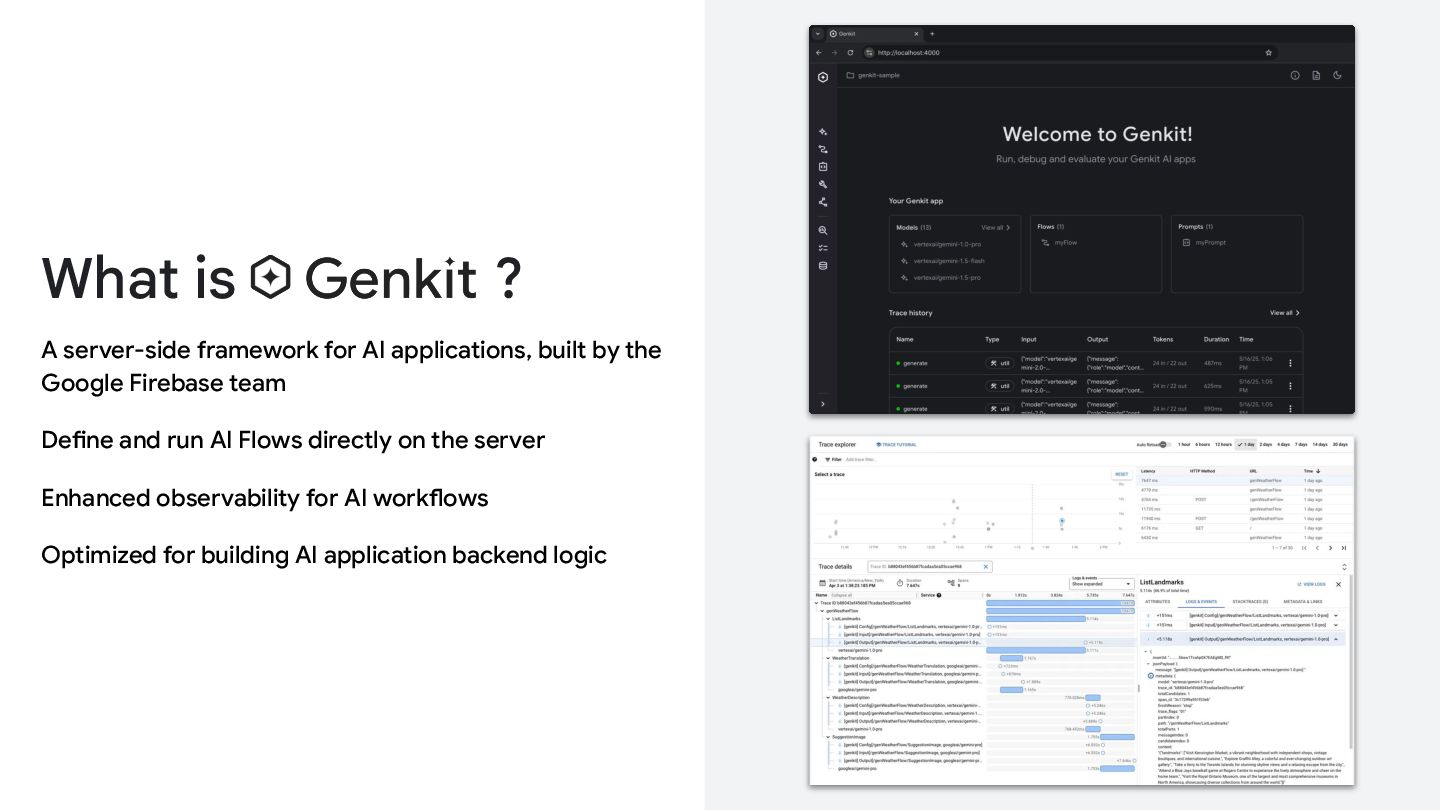The height and width of the screenshot is (810, 1440).
Task: Go to previous page of traces
Action: [x=1316, y=548]
